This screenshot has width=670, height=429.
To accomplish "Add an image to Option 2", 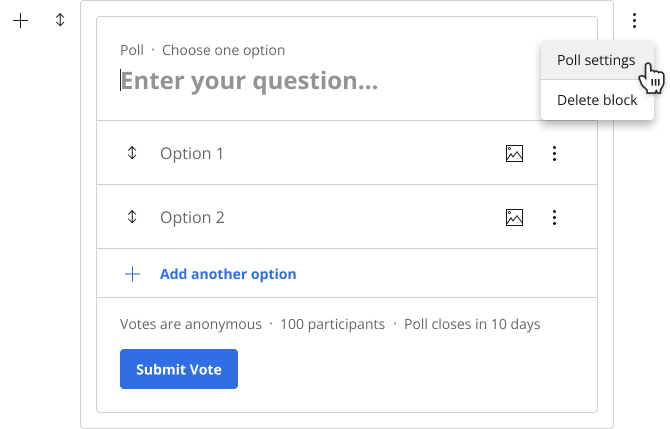I will [x=514, y=217].
